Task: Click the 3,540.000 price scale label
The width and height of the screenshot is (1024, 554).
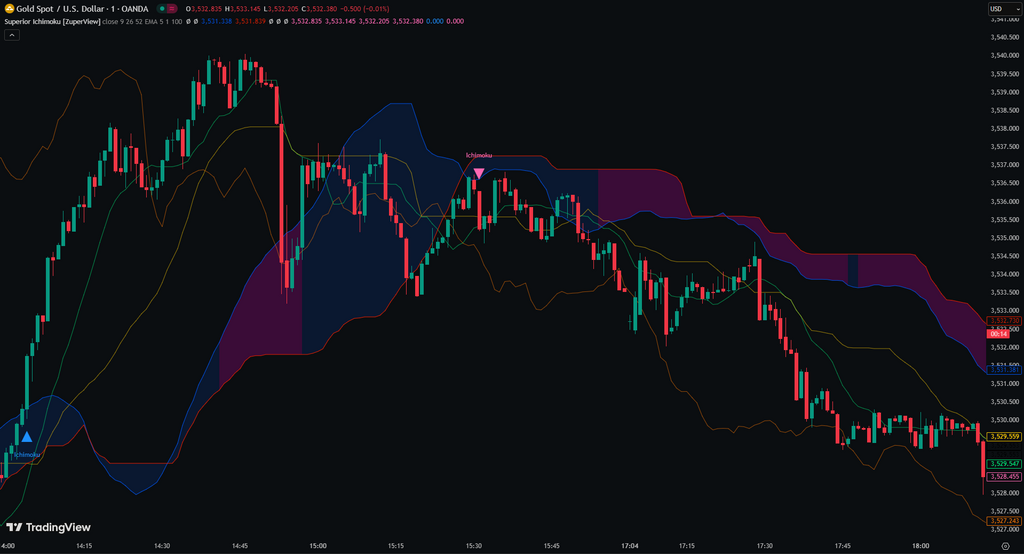Action: [1004, 56]
